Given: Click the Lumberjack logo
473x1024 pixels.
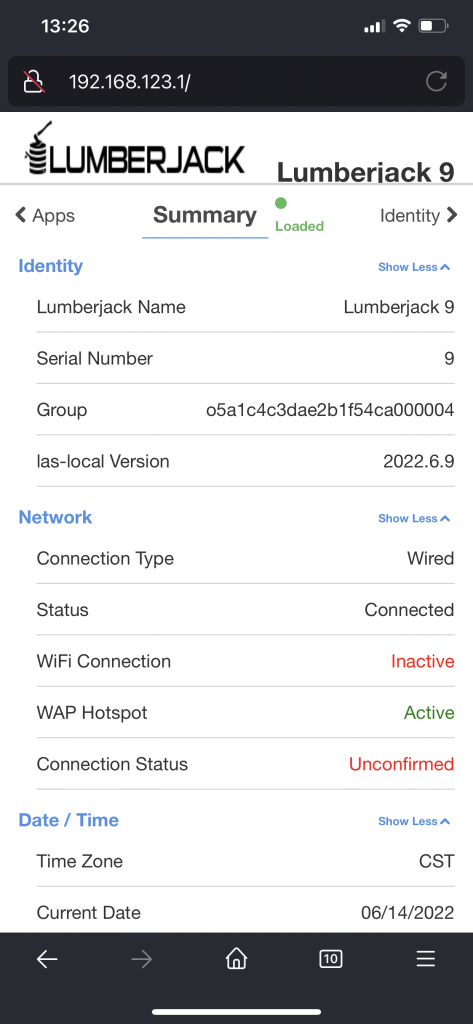Looking at the screenshot, I should click(135, 149).
